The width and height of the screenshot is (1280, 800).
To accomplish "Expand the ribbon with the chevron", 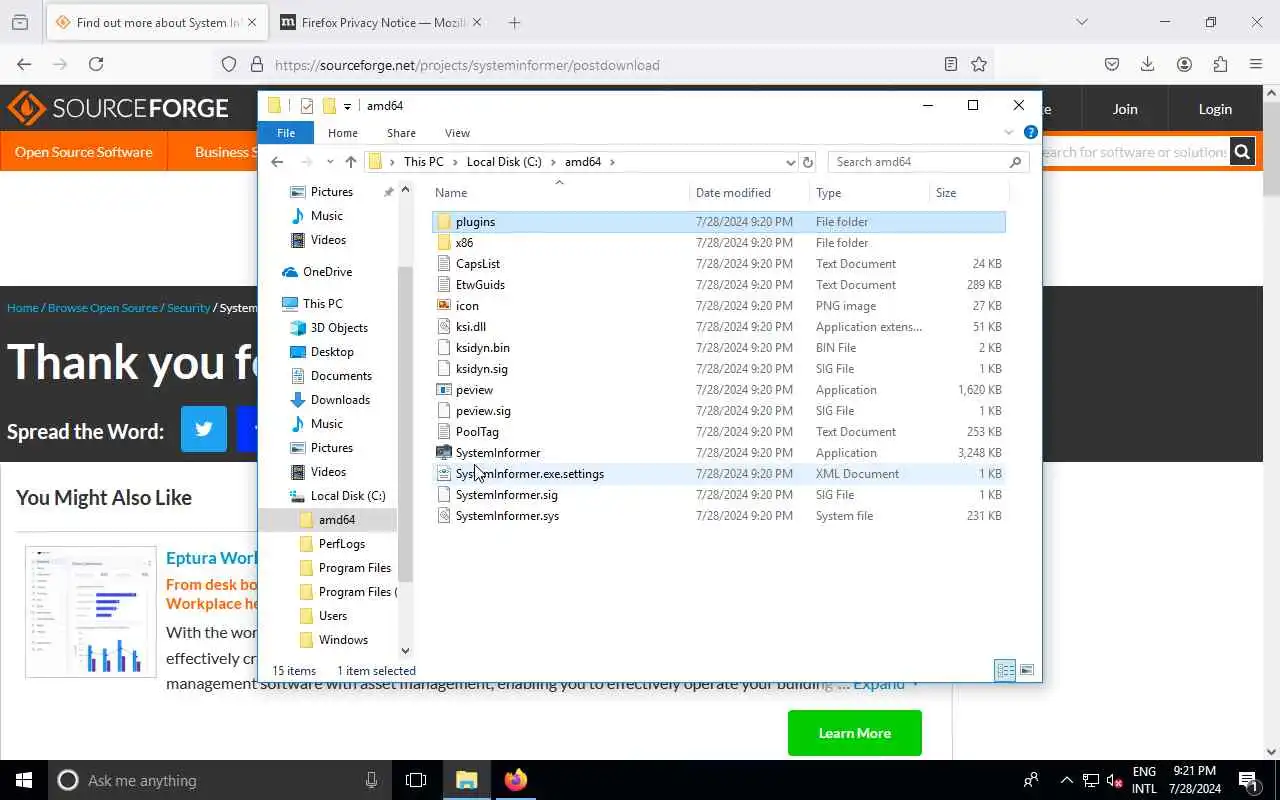I will coord(1008,133).
